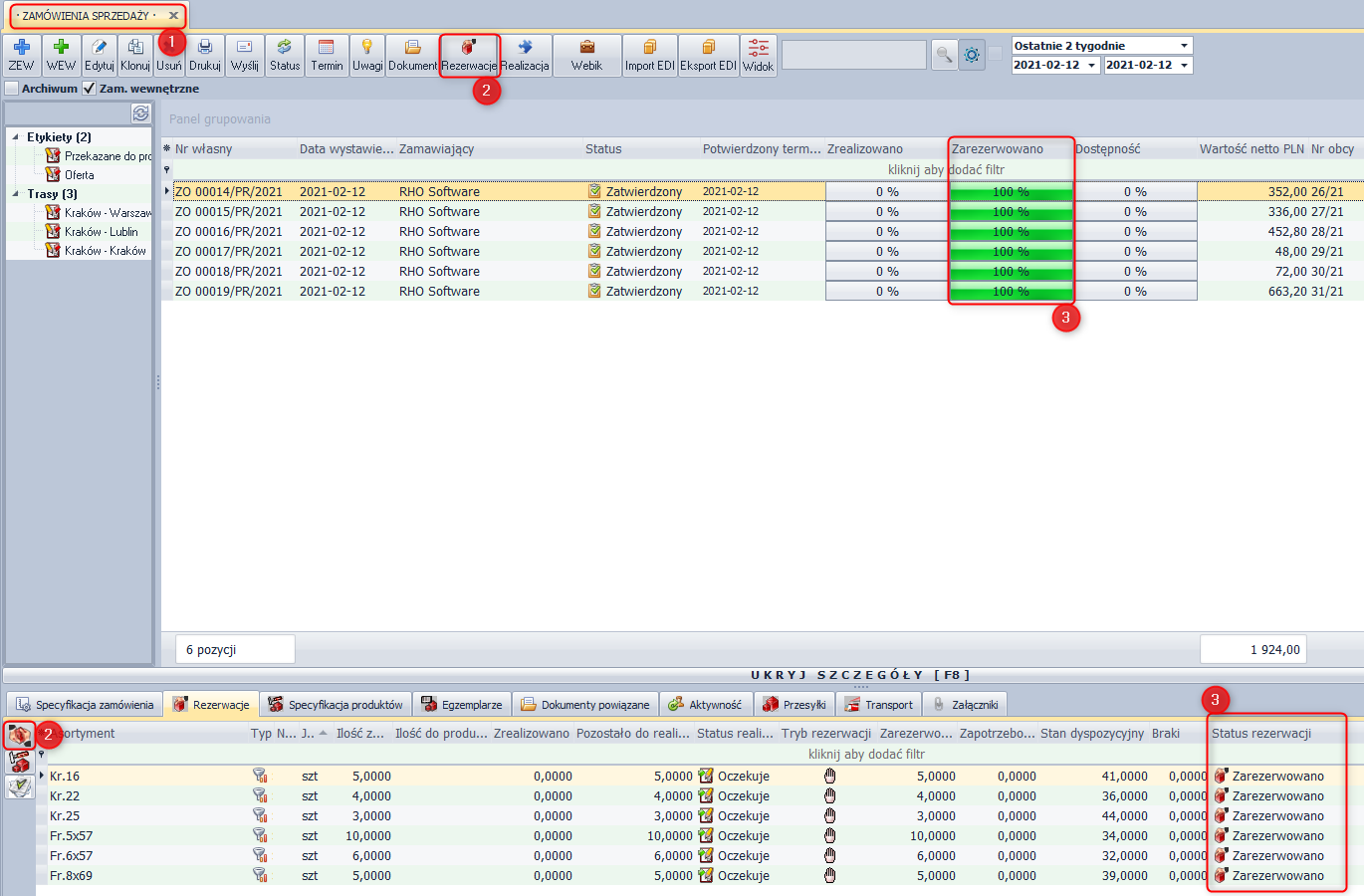Open the Dokumenty powiązane tab
The image size is (1364, 896).
pyautogui.click(x=585, y=705)
